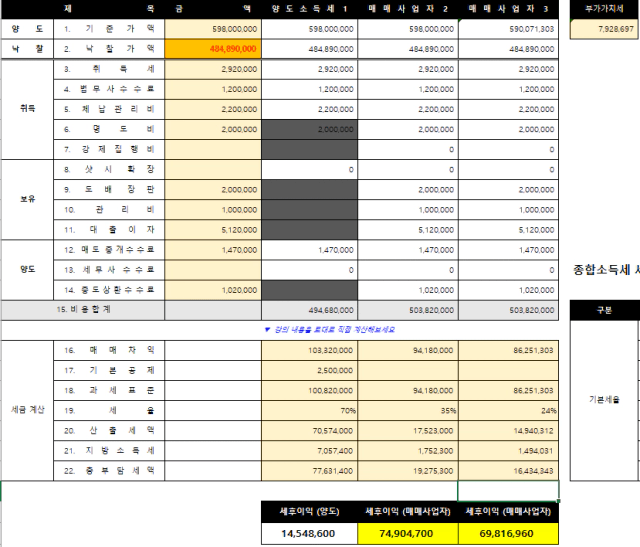Click the 1,020,000 amount in 금액 column
The height and width of the screenshot is (547, 640).
click(x=213, y=290)
